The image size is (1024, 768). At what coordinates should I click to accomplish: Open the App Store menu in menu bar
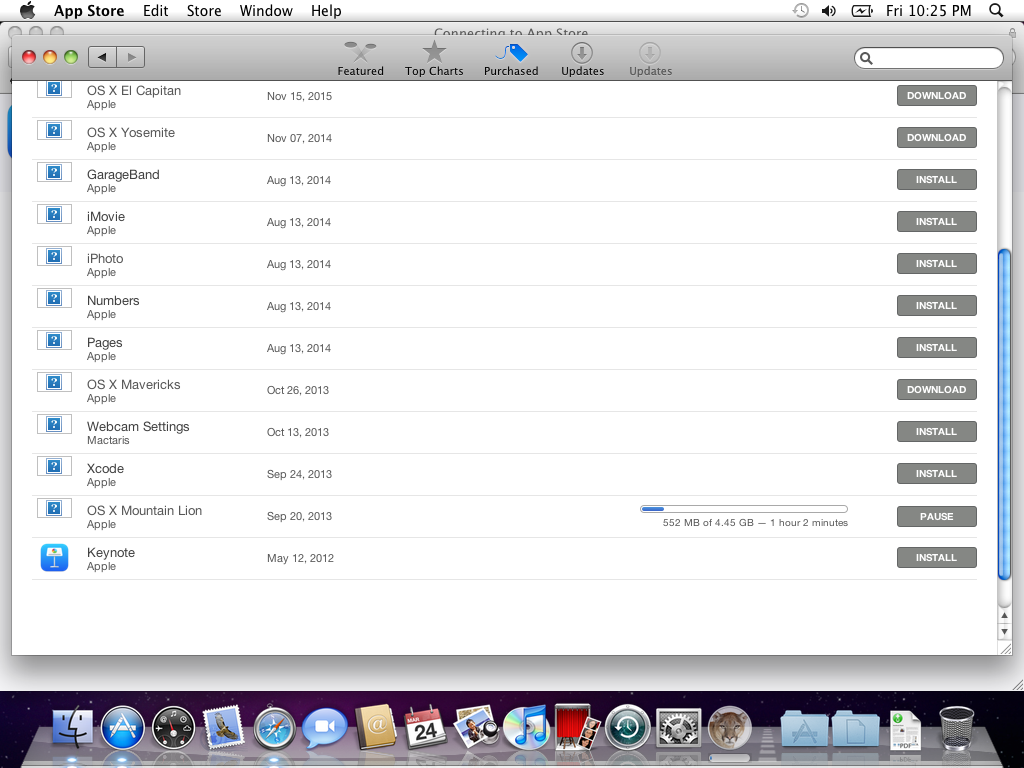89,10
